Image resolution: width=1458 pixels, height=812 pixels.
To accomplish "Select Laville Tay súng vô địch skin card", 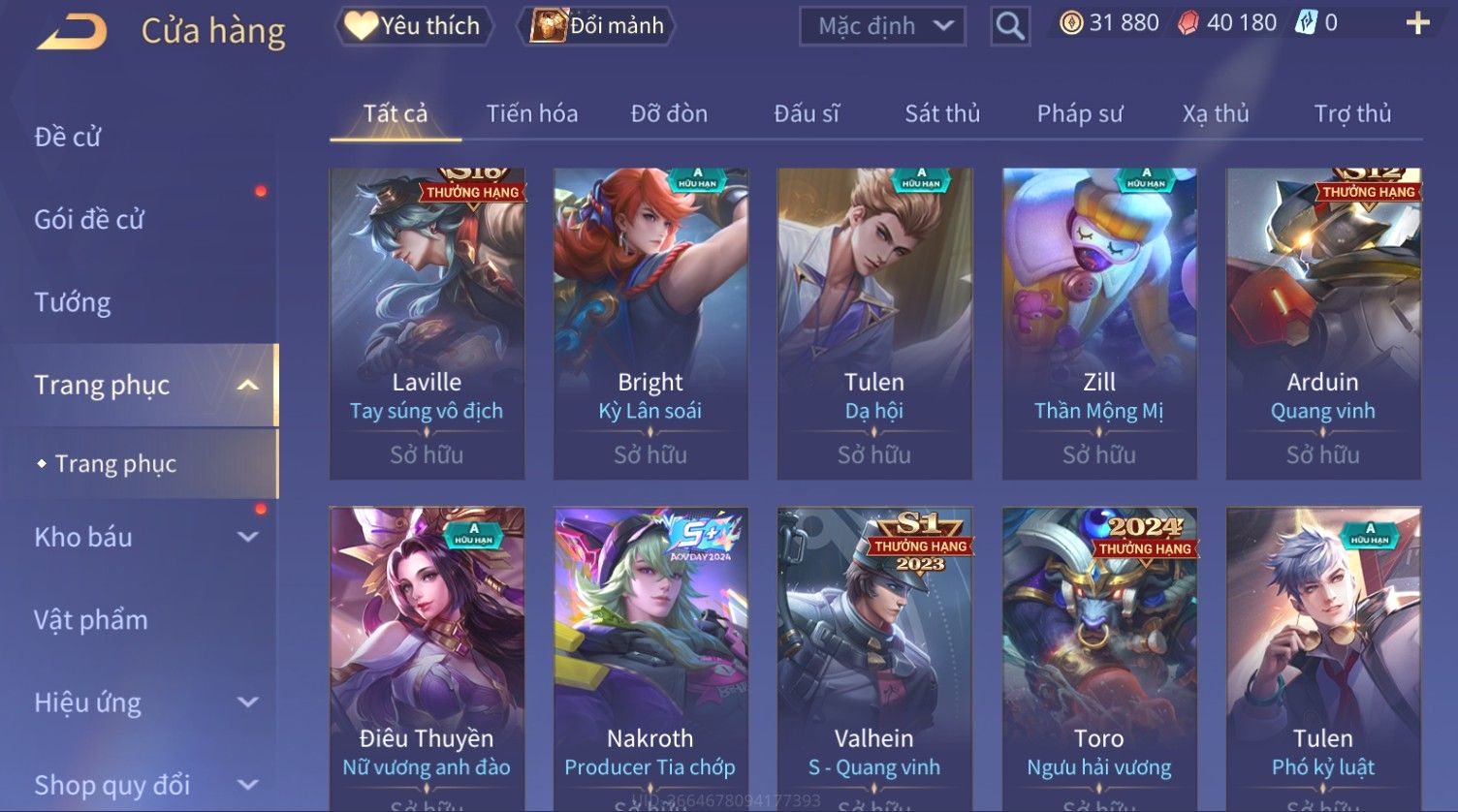I will [427, 324].
